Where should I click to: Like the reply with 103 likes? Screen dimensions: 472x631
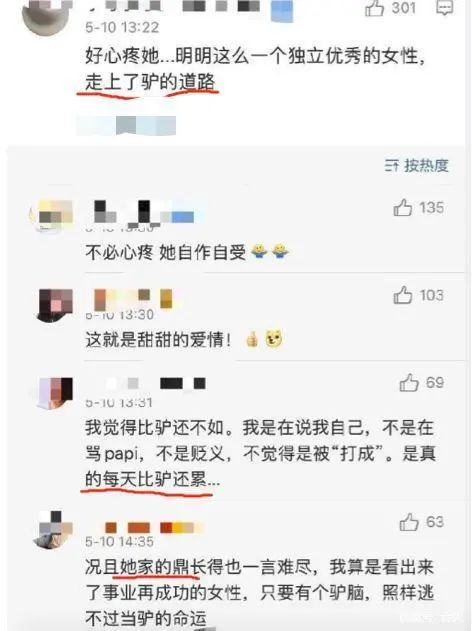pyautogui.click(x=402, y=295)
